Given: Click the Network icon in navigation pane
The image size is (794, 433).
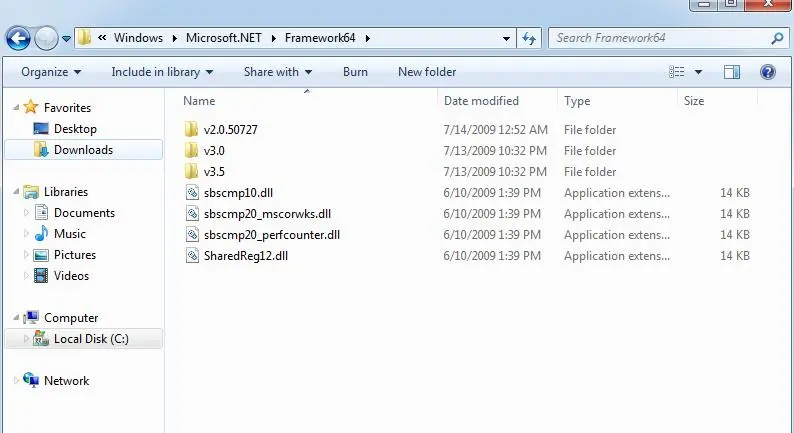Looking at the screenshot, I should (x=31, y=380).
